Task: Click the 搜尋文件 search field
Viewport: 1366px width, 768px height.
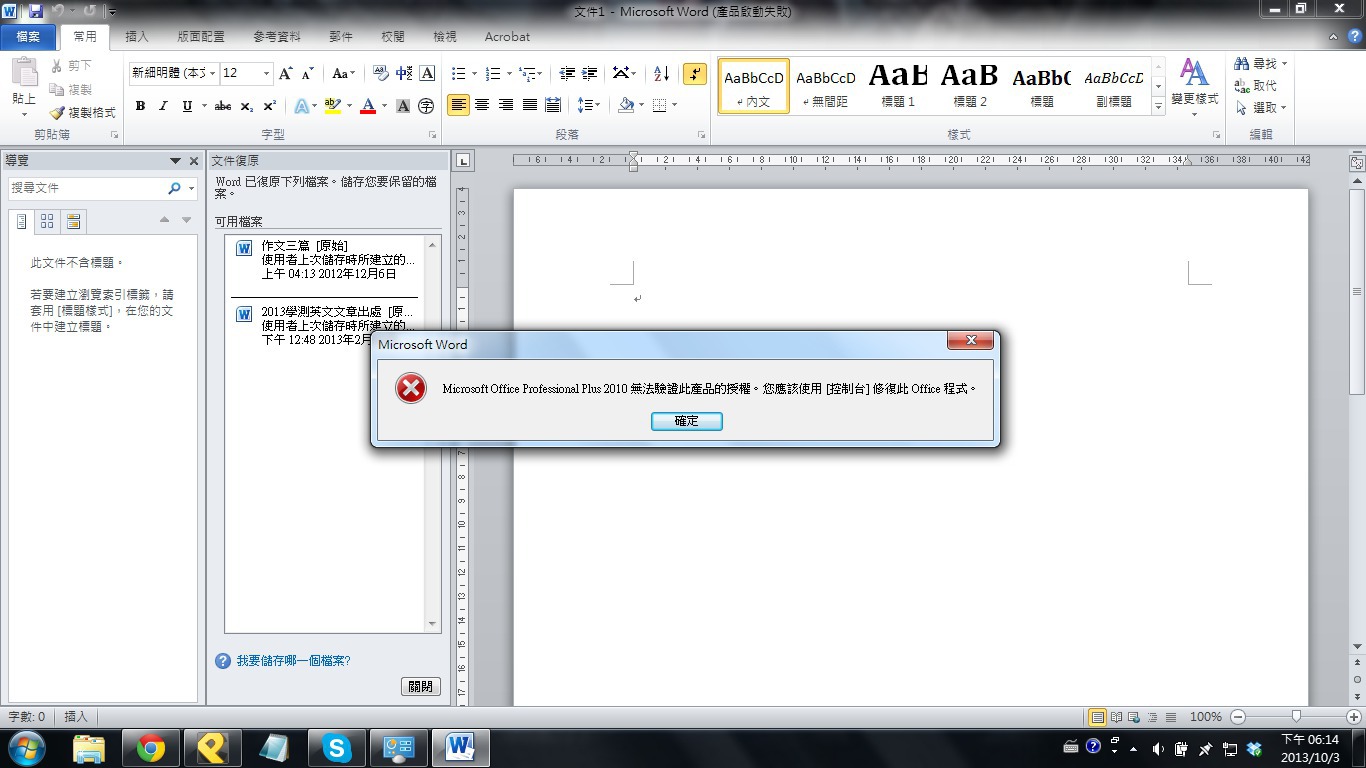Action: (x=87, y=188)
